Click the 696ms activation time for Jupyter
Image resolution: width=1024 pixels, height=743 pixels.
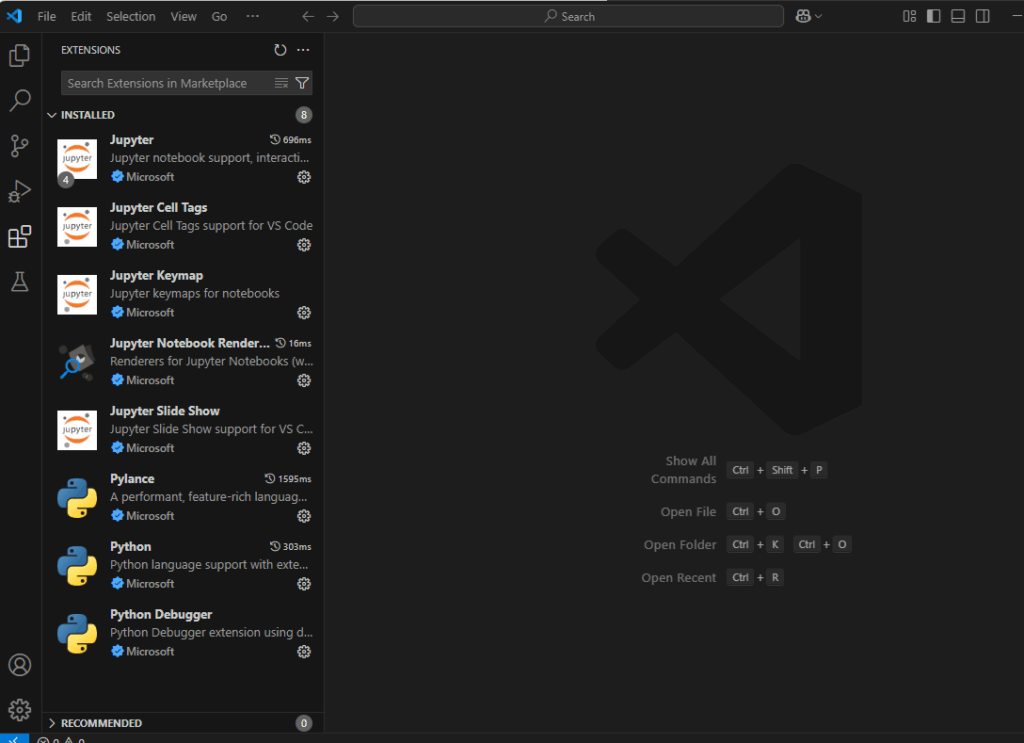(x=291, y=140)
